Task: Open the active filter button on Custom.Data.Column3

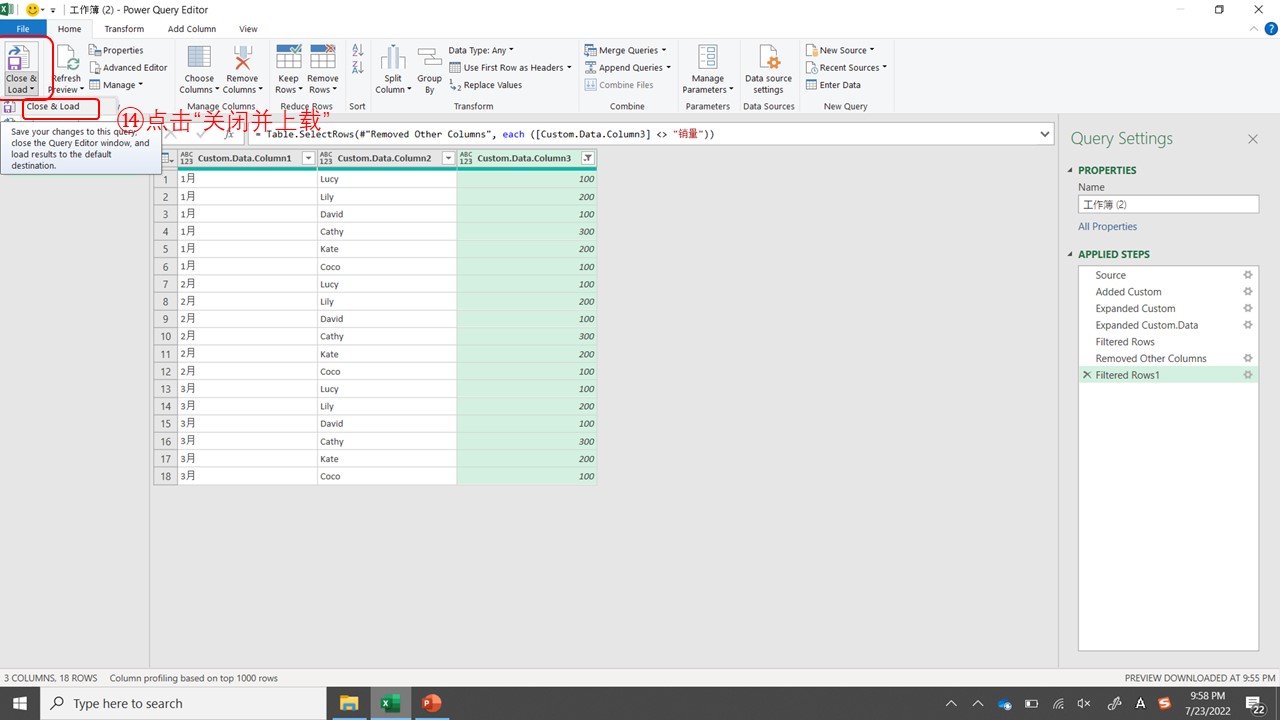Action: pyautogui.click(x=588, y=158)
